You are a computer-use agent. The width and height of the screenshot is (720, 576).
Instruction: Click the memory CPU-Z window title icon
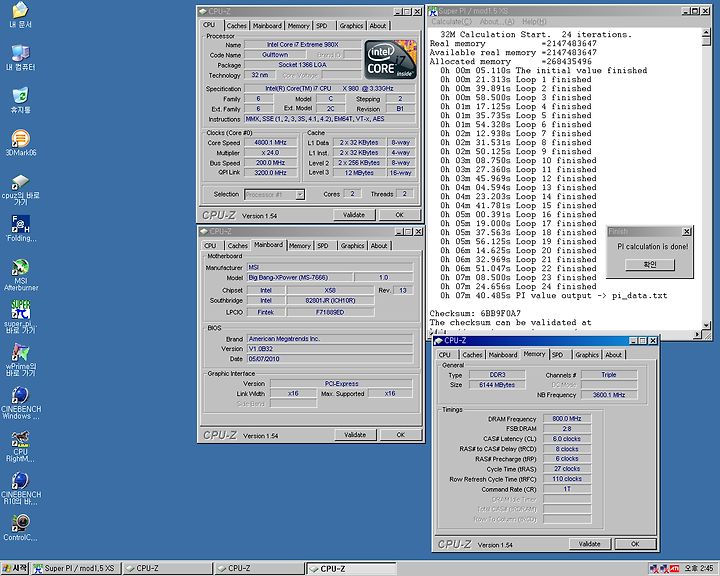pyautogui.click(x=439, y=340)
